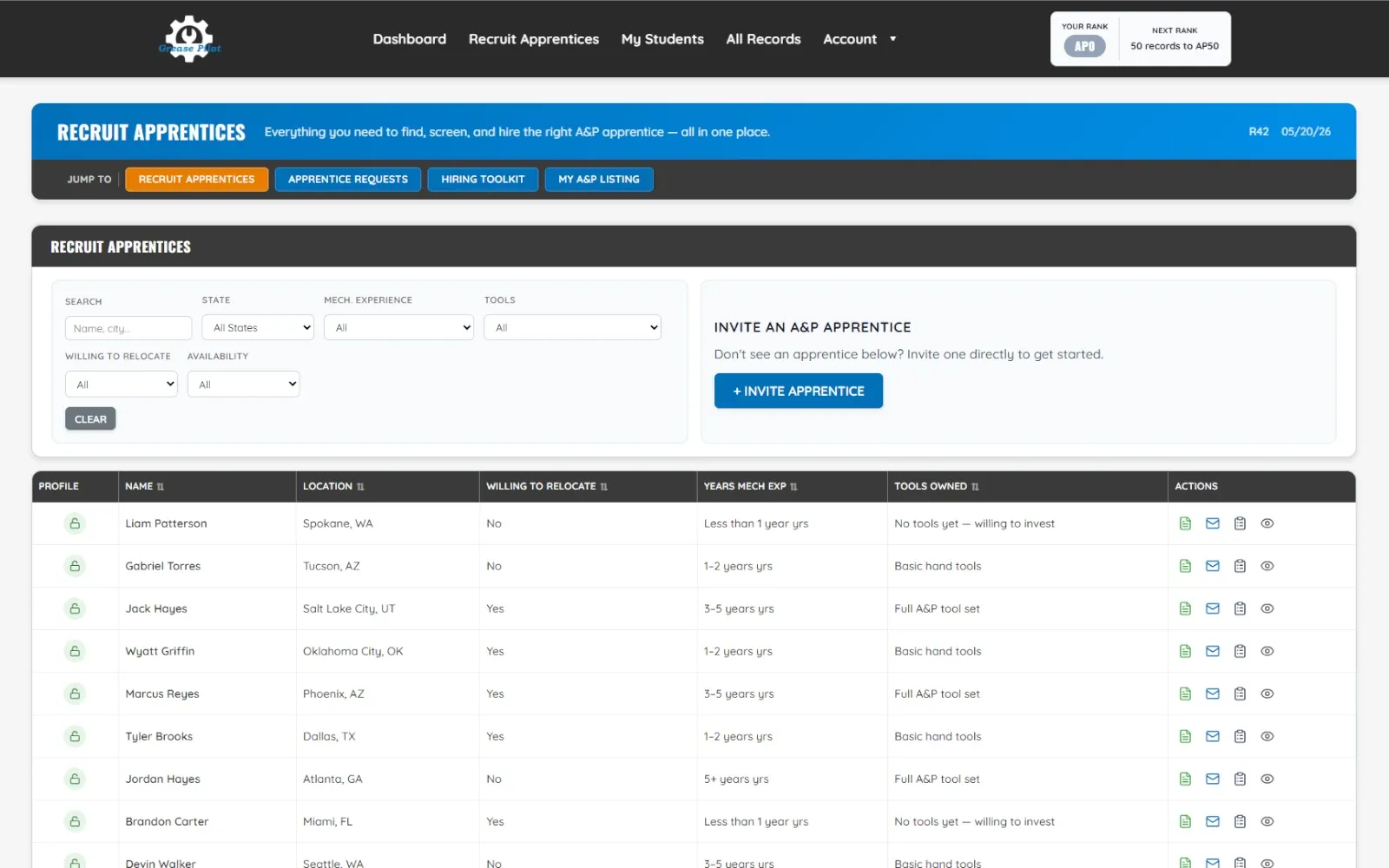The height and width of the screenshot is (868, 1389).
Task: Toggle the eye view icon for Jordan Hayes
Action: point(1267,779)
